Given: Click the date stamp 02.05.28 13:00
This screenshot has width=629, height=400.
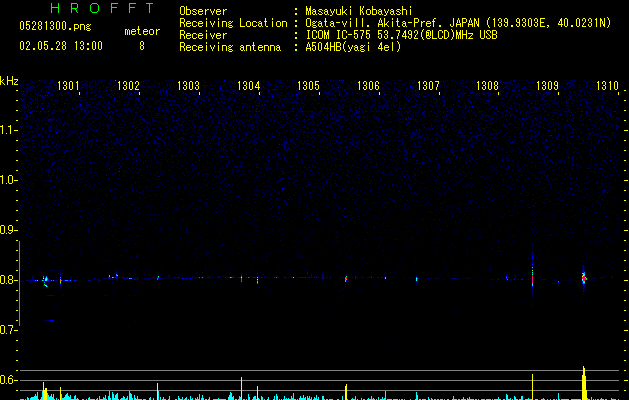Looking at the screenshot, I should (x=61, y=46).
